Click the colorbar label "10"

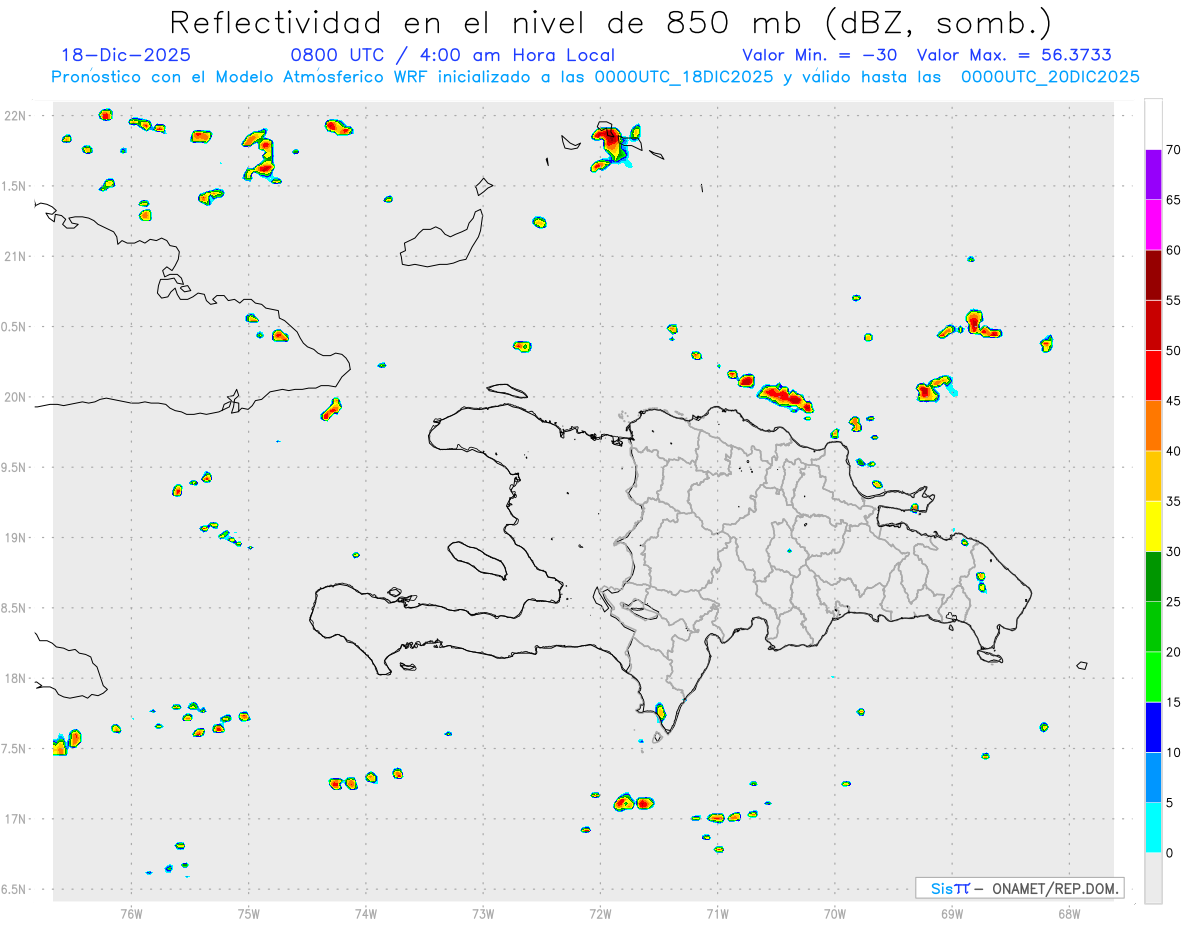[1173, 752]
